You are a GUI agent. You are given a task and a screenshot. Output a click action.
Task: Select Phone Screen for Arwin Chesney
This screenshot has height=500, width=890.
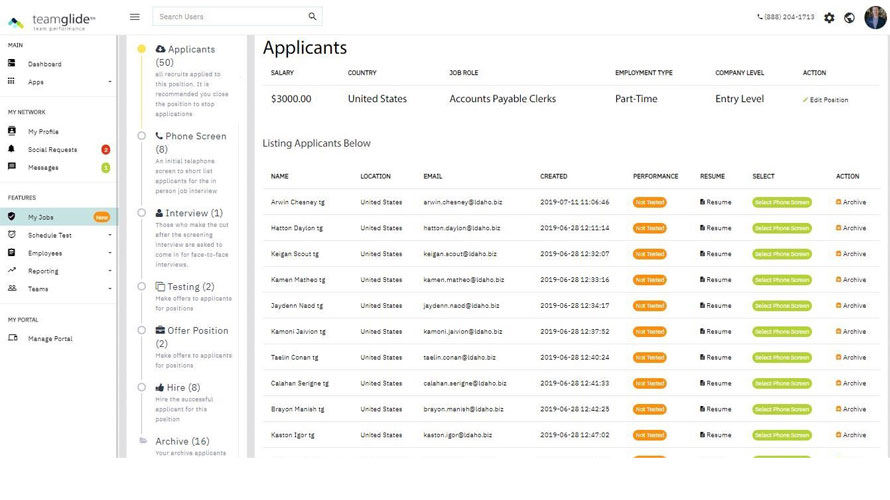click(782, 203)
